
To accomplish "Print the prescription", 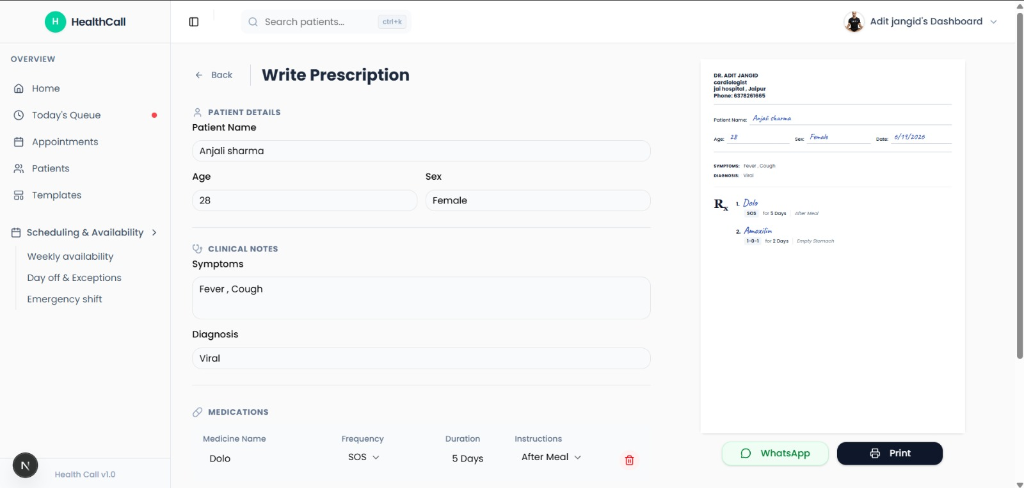I will 889,453.
